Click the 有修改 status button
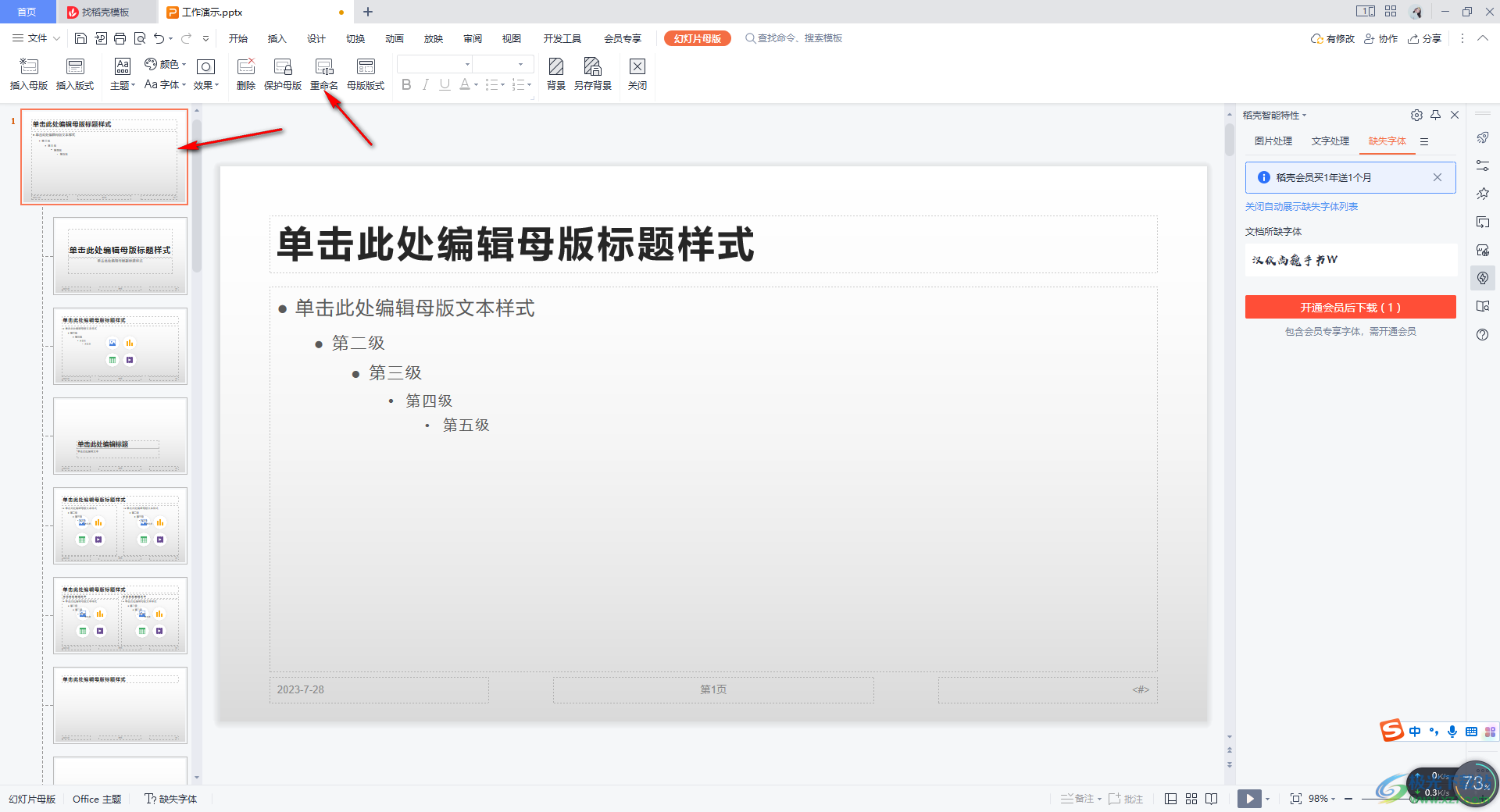 click(x=1333, y=38)
